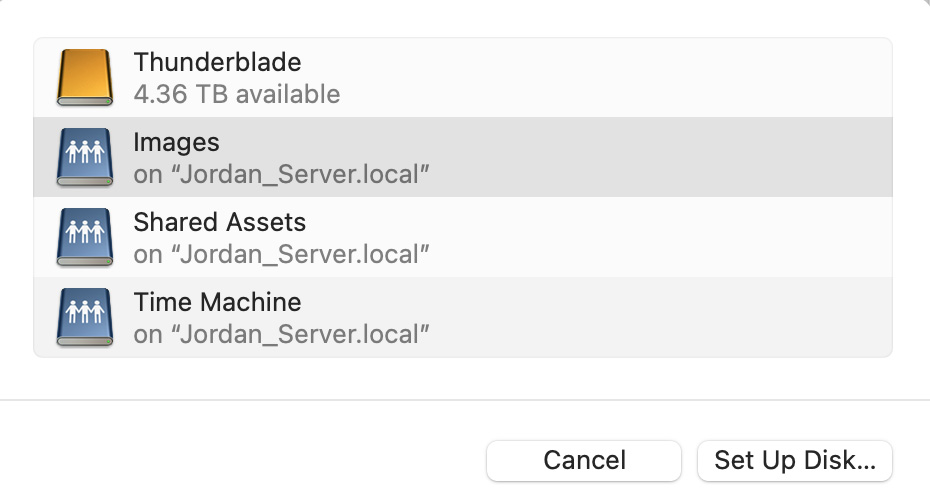
Task: Select the Images disk name label
Action: pos(176,142)
